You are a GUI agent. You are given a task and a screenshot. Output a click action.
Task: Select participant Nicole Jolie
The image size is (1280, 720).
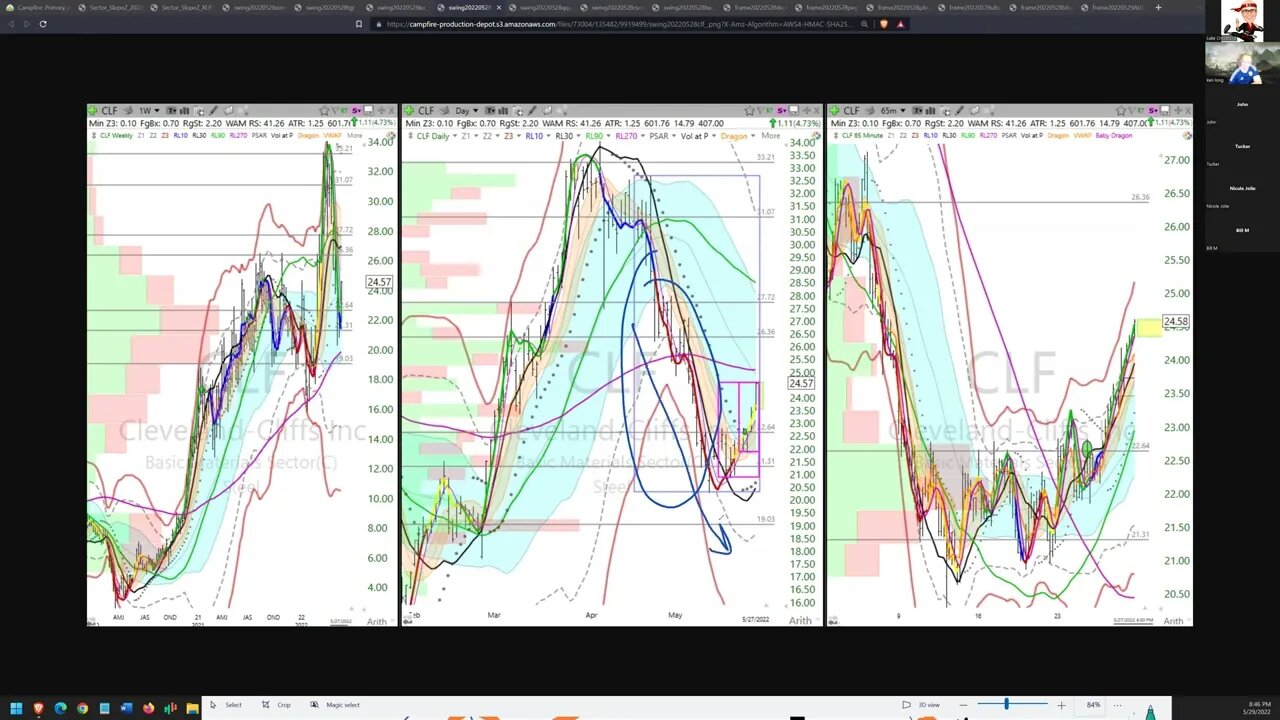pyautogui.click(x=1243, y=188)
